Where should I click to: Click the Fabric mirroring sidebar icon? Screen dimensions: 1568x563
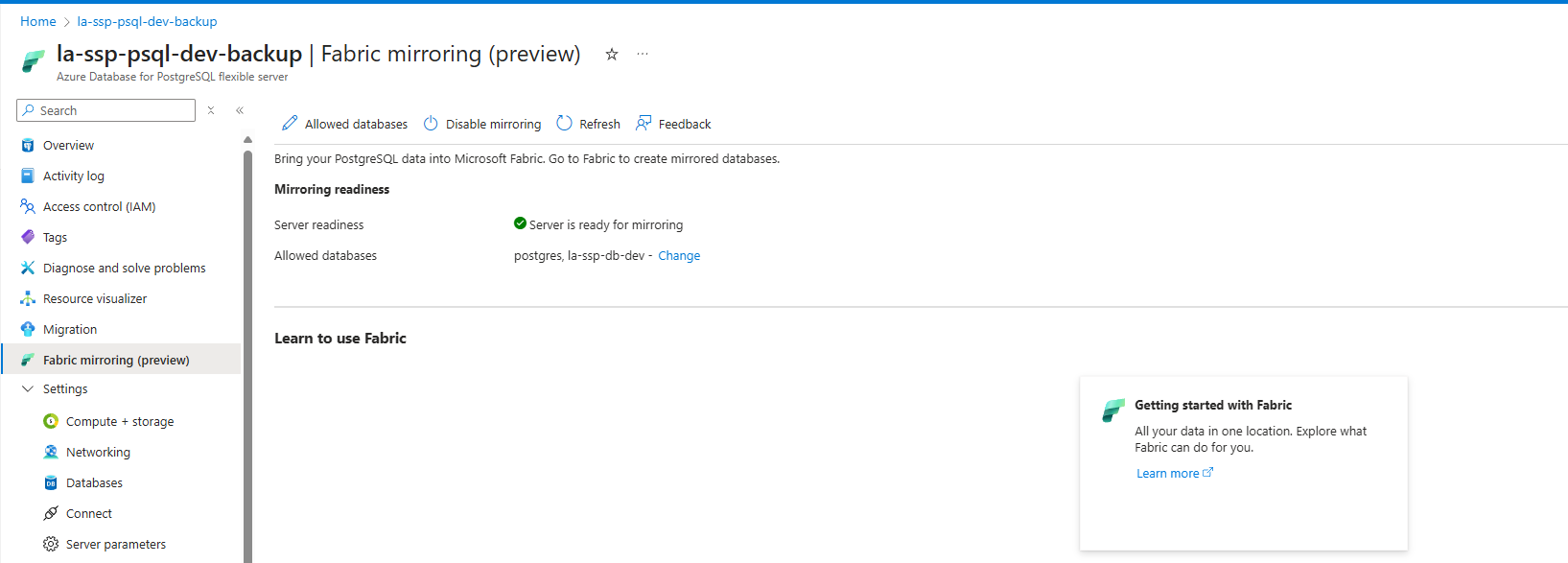click(x=28, y=361)
